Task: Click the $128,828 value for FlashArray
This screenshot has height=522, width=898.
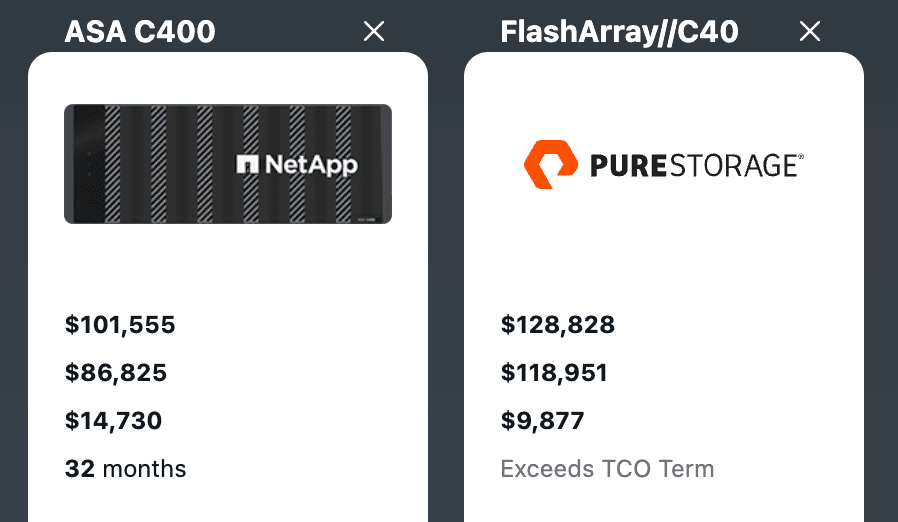Action: click(558, 325)
